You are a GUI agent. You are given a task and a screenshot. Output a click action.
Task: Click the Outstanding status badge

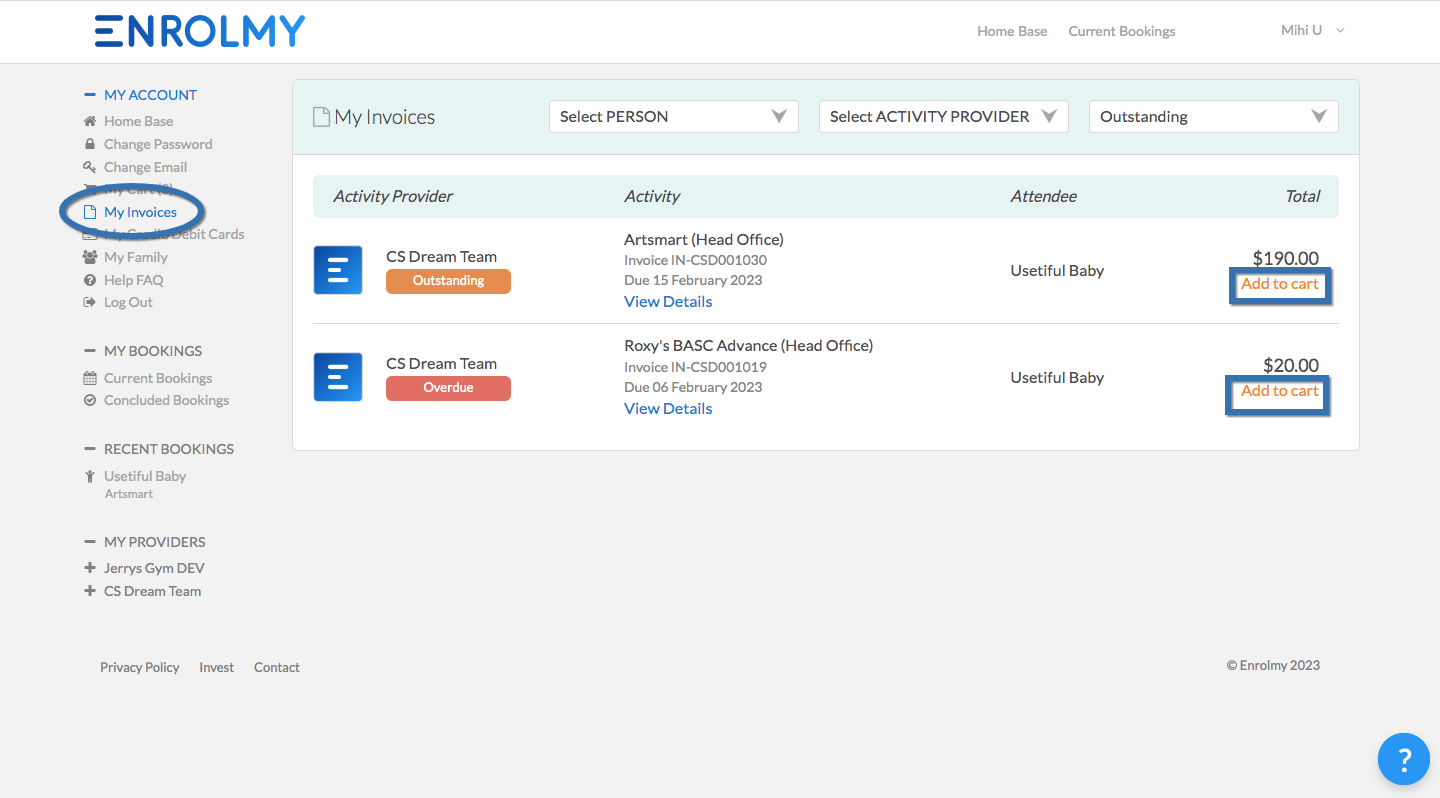(x=448, y=281)
